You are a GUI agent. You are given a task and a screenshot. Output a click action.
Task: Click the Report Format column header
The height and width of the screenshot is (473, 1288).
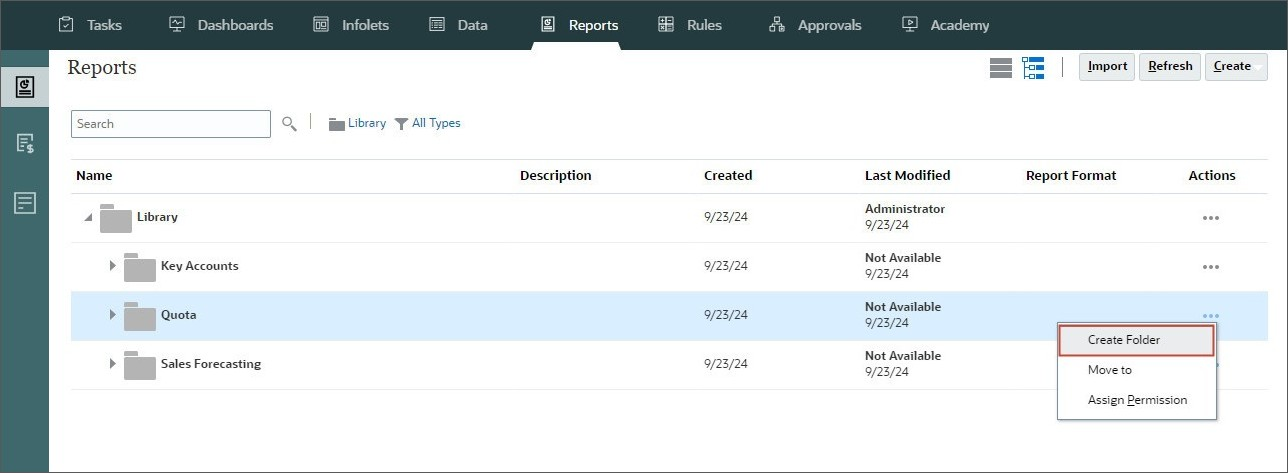1071,175
